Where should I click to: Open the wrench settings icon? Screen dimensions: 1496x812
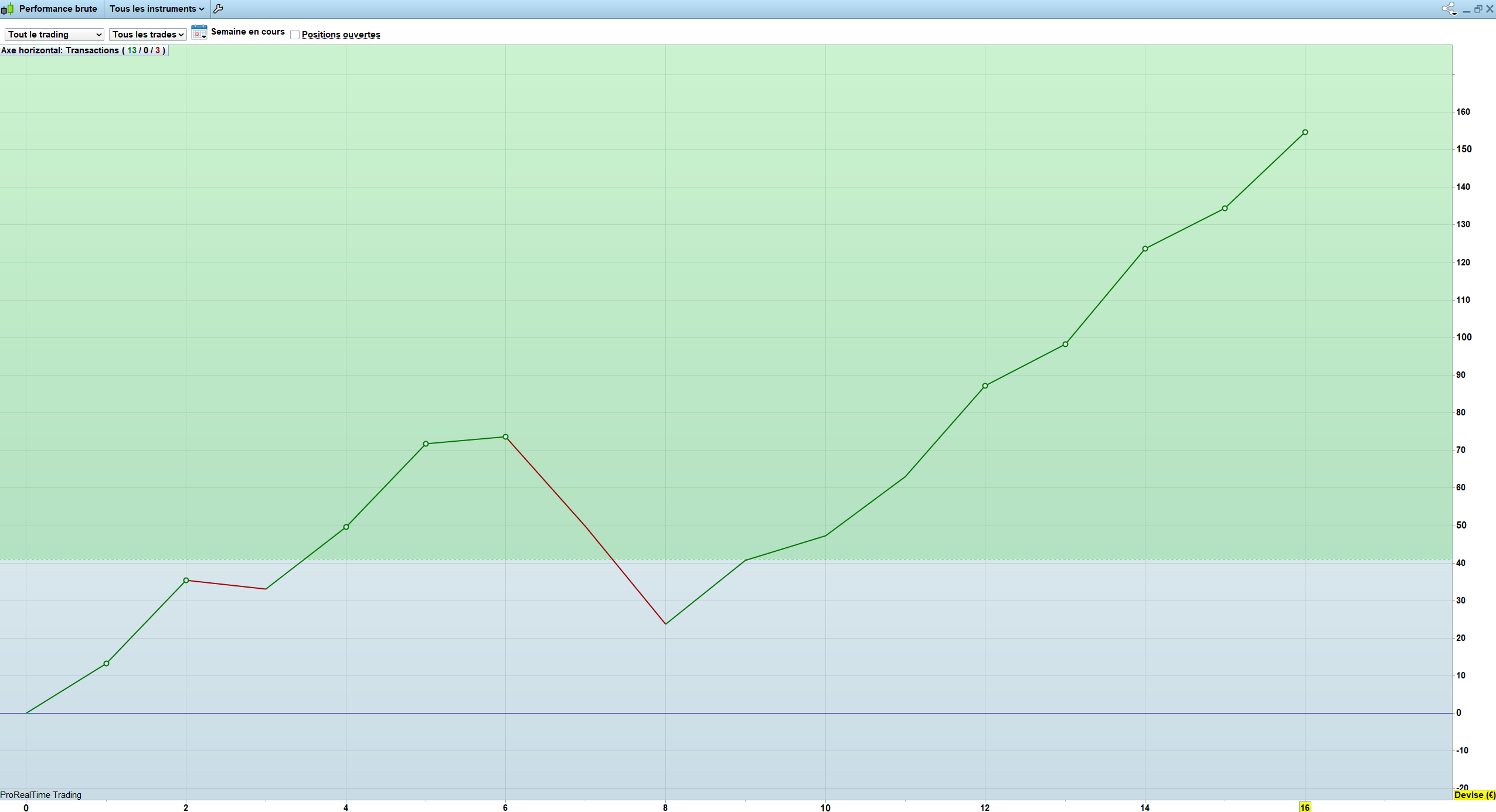click(x=218, y=9)
